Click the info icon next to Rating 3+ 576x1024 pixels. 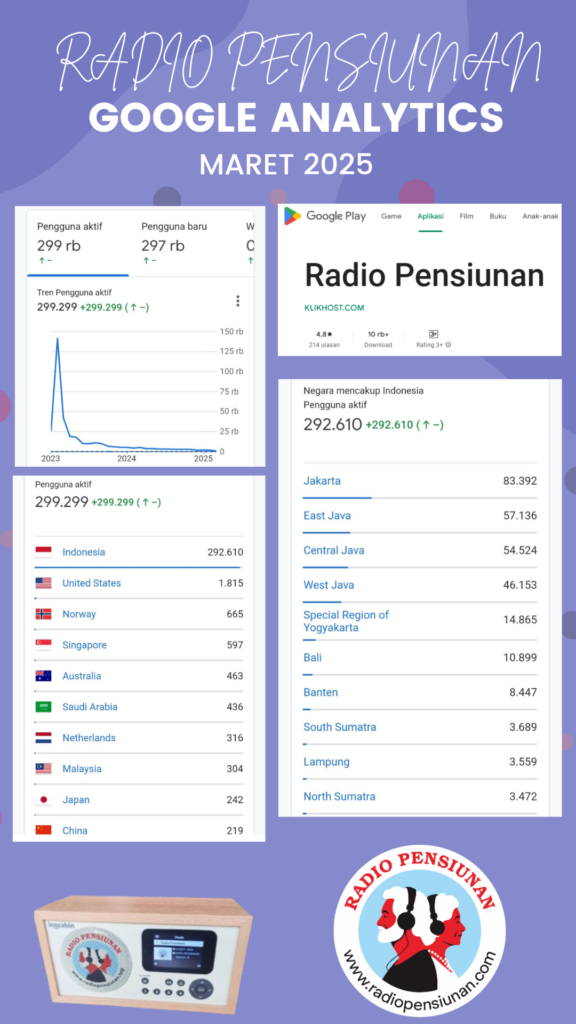tap(449, 345)
